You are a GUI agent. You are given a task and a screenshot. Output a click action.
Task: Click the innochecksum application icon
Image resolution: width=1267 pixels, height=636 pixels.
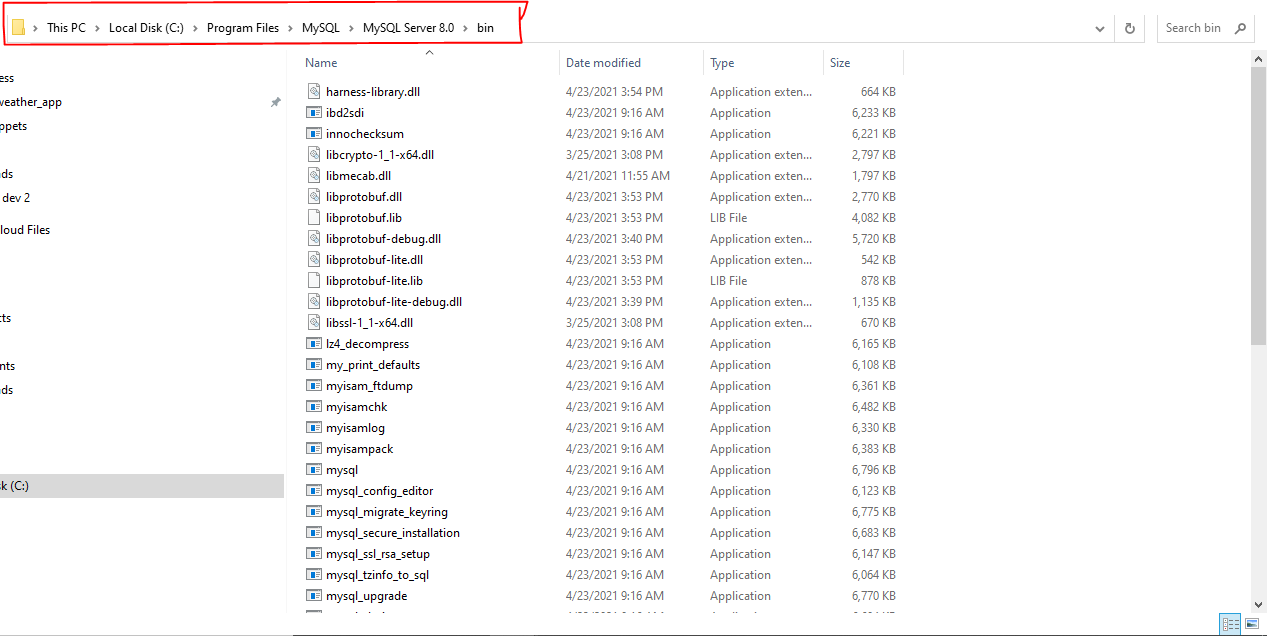(x=313, y=134)
